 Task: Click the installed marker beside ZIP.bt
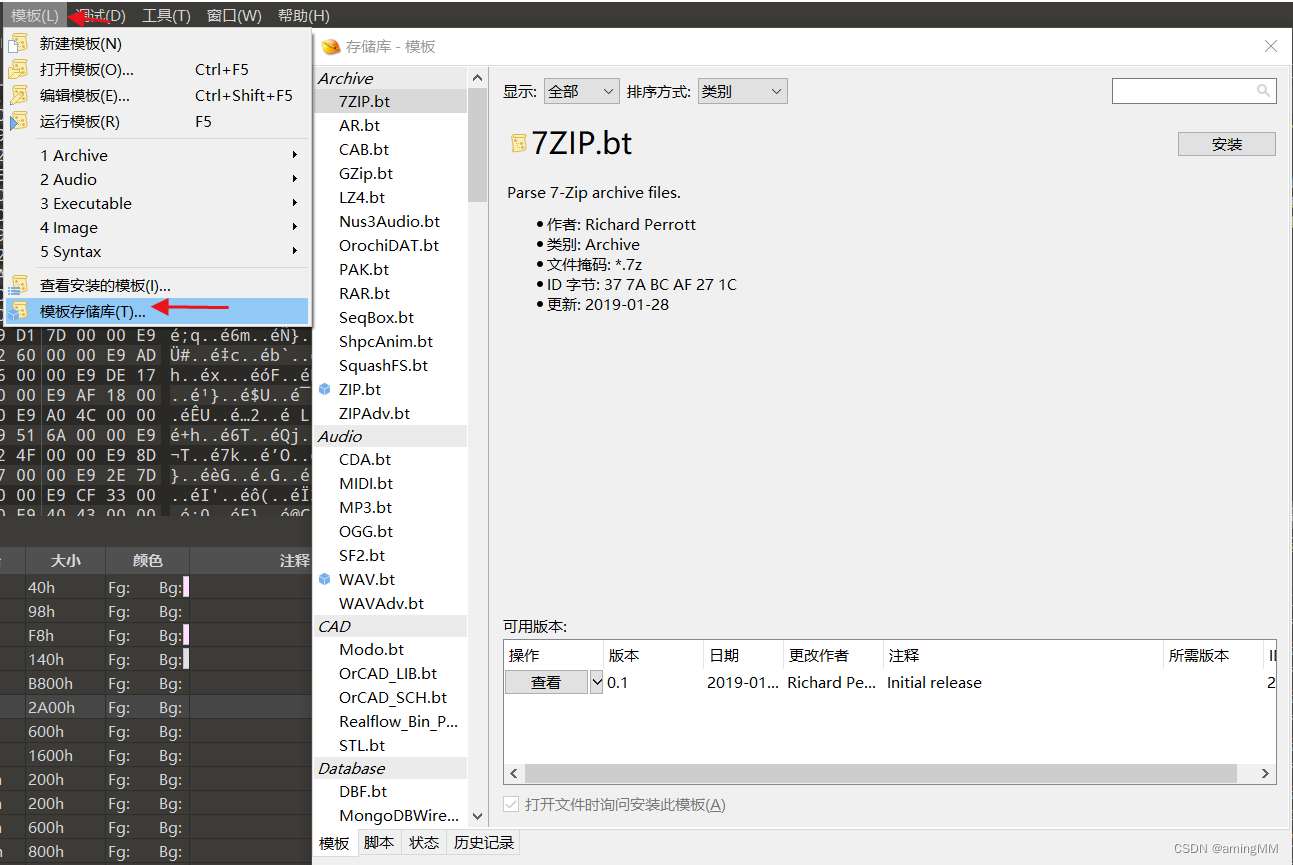point(324,389)
